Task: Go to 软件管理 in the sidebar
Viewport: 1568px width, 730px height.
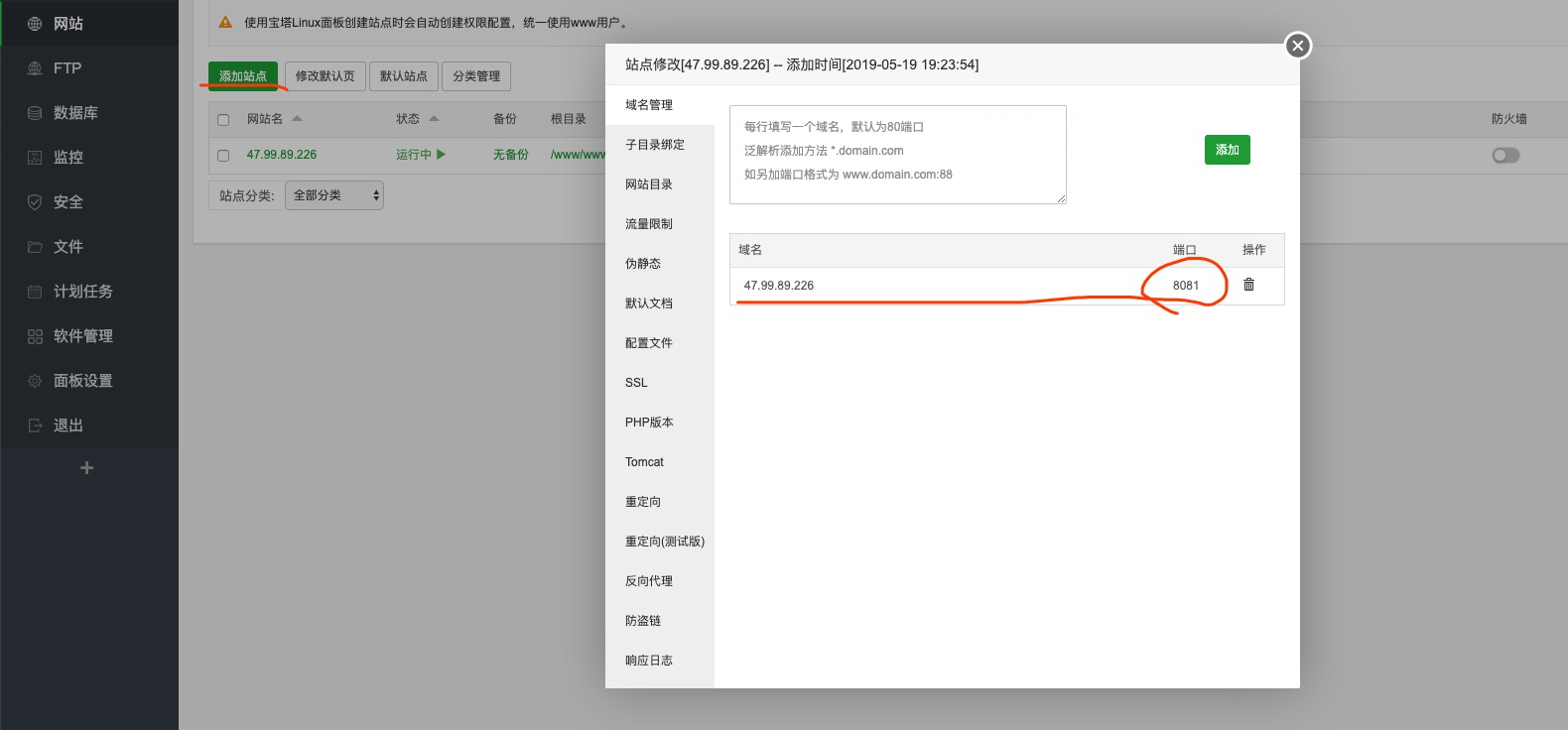Action: (x=89, y=336)
